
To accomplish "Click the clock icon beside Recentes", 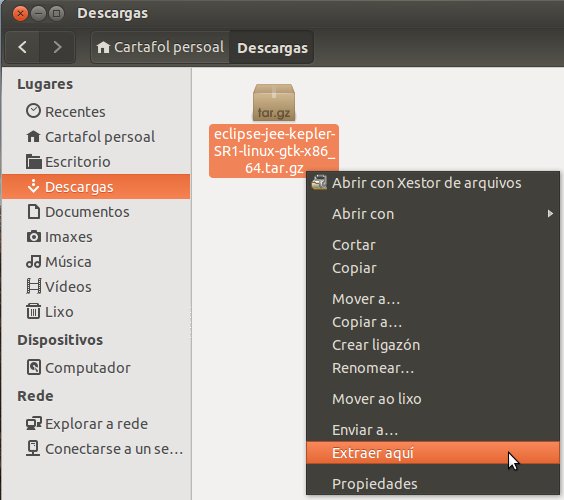I will click(33, 111).
